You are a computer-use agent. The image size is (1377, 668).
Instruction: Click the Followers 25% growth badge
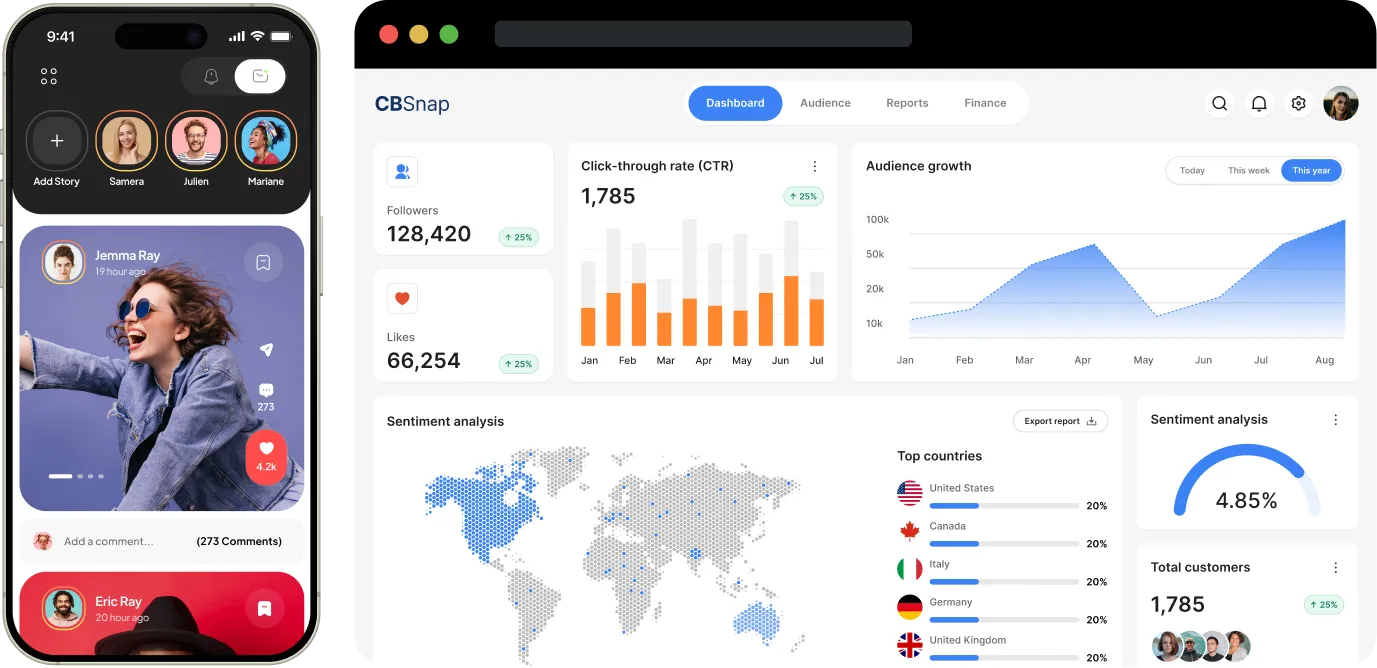point(518,237)
